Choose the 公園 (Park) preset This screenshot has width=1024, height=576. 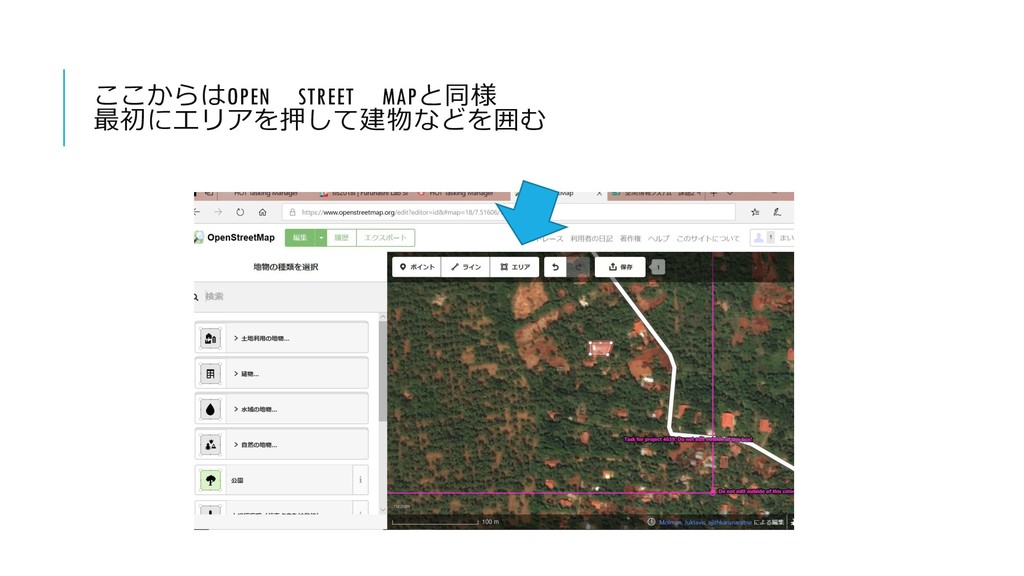(x=274, y=480)
